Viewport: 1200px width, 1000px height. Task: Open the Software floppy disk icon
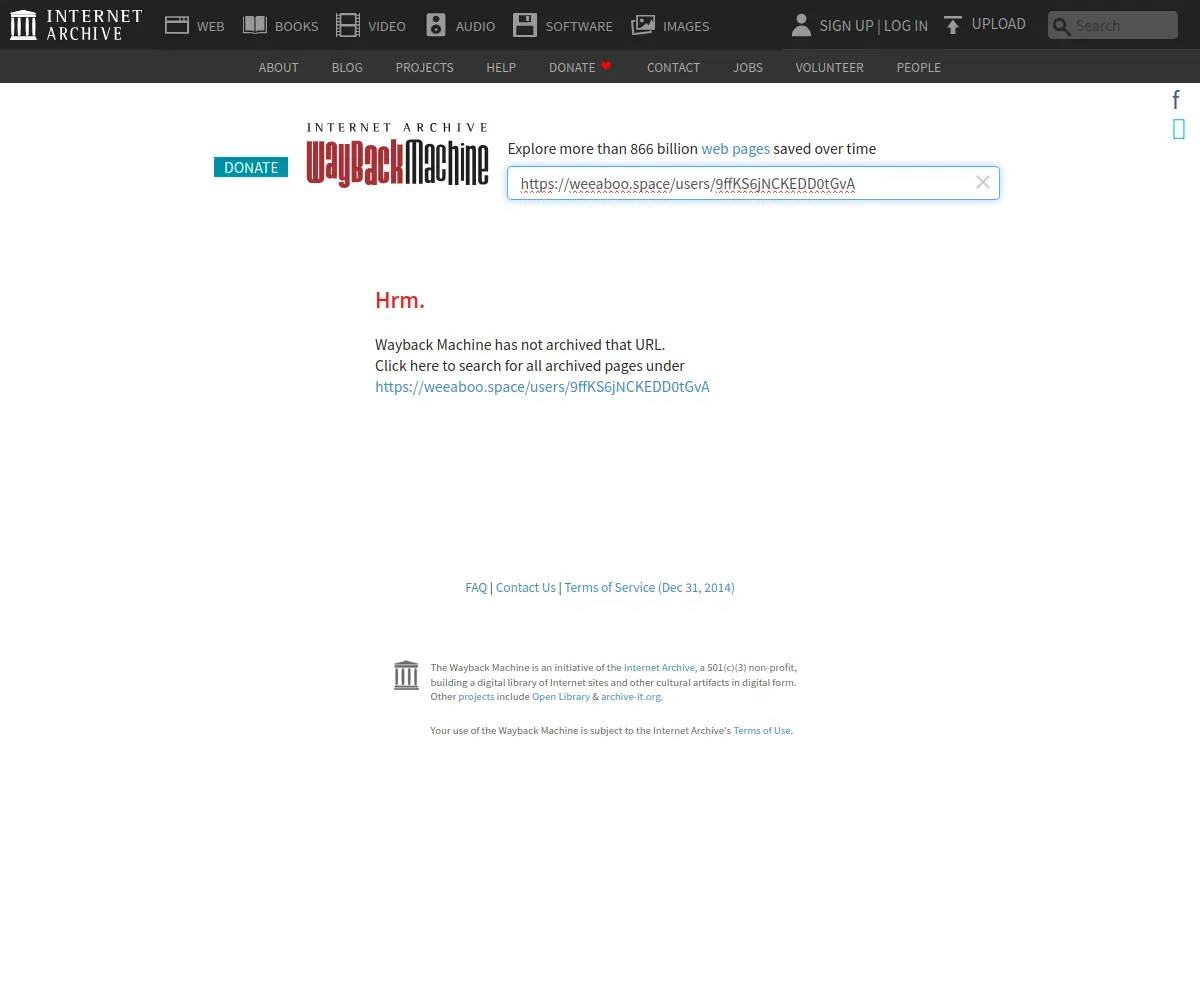coord(525,25)
